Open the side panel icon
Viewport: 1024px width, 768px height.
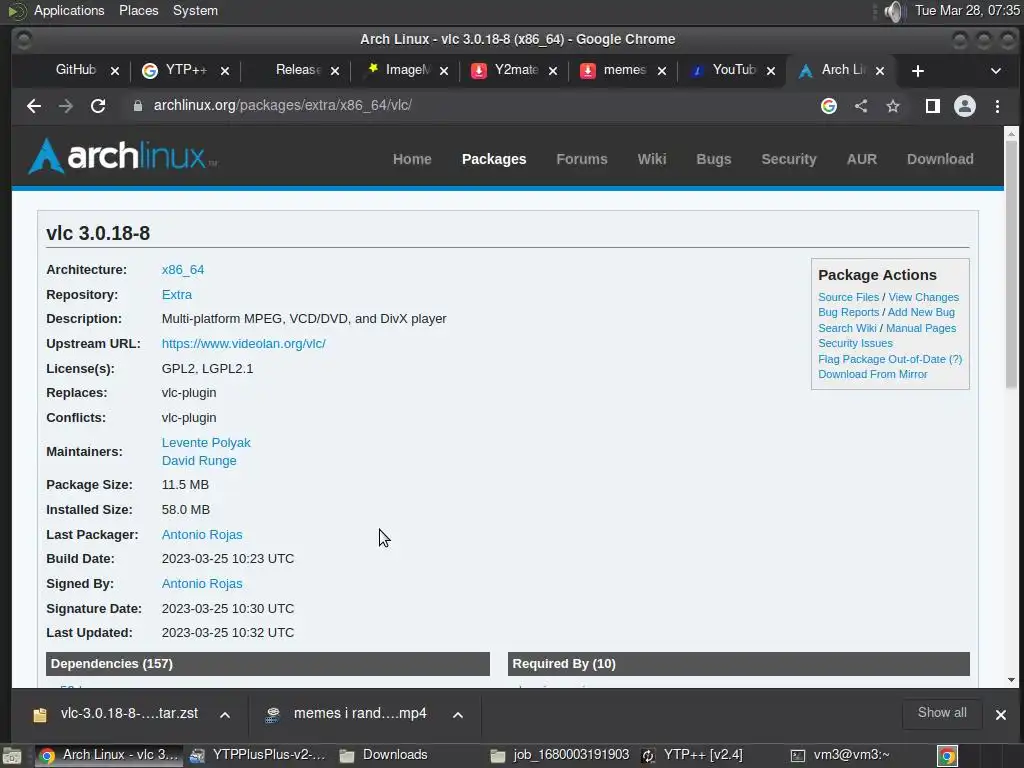[x=933, y=106]
